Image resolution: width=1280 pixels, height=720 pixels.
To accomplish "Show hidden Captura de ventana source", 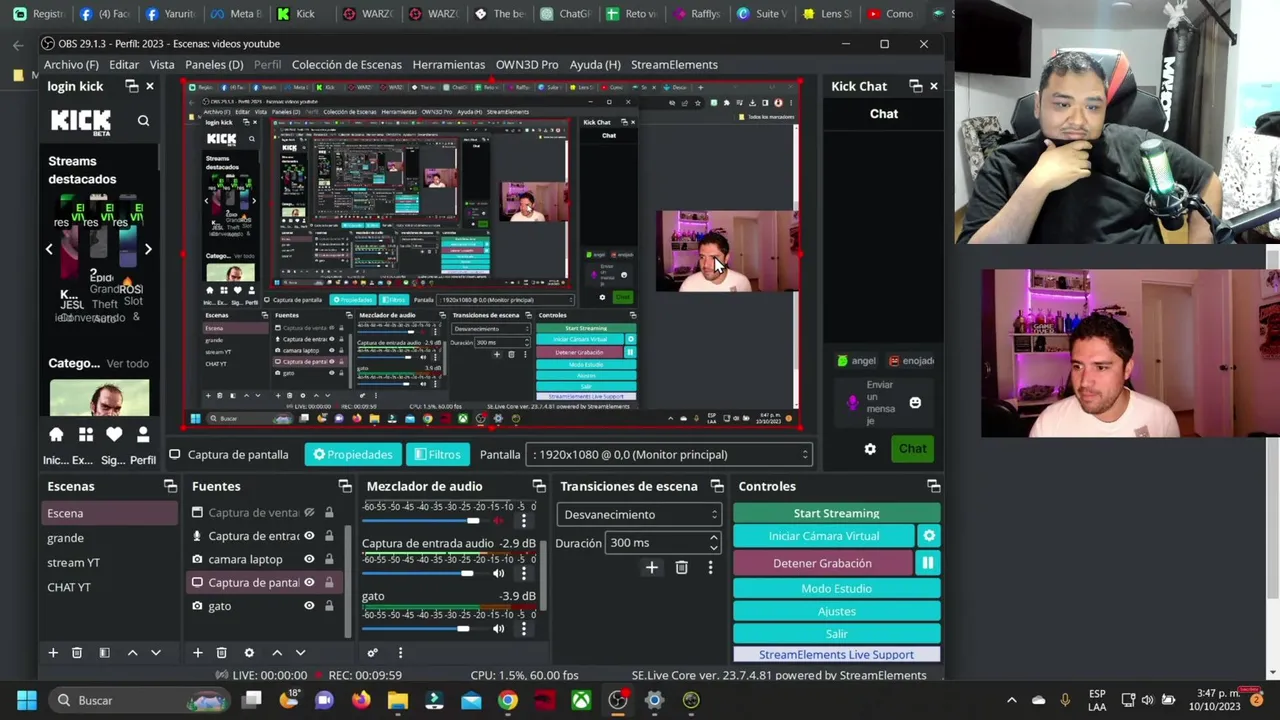I will tap(309, 513).
